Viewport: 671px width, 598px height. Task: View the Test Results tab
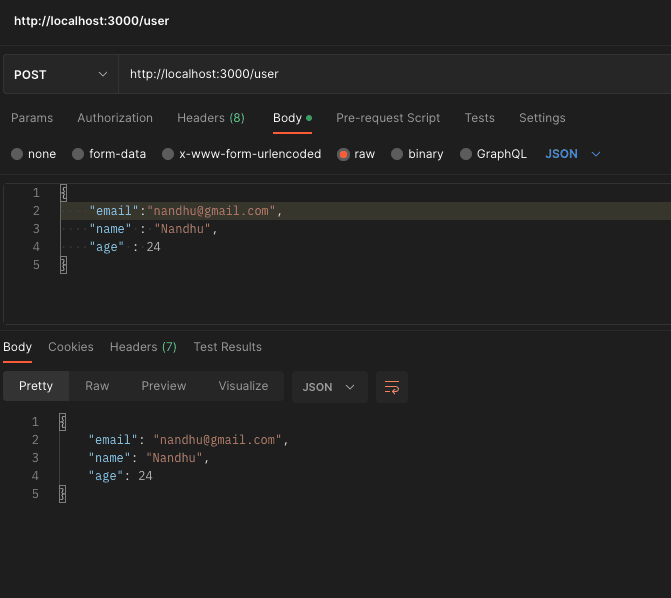point(228,347)
